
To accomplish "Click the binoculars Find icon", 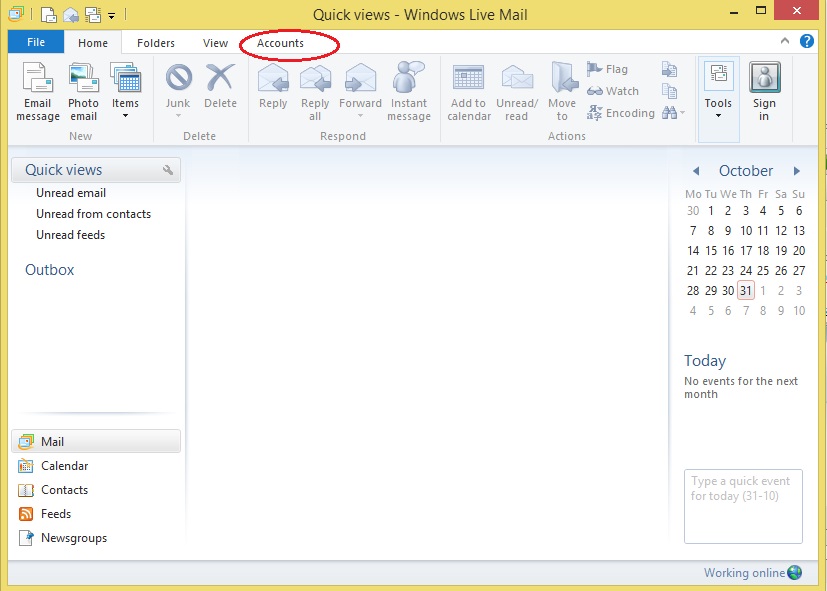I will (x=669, y=112).
